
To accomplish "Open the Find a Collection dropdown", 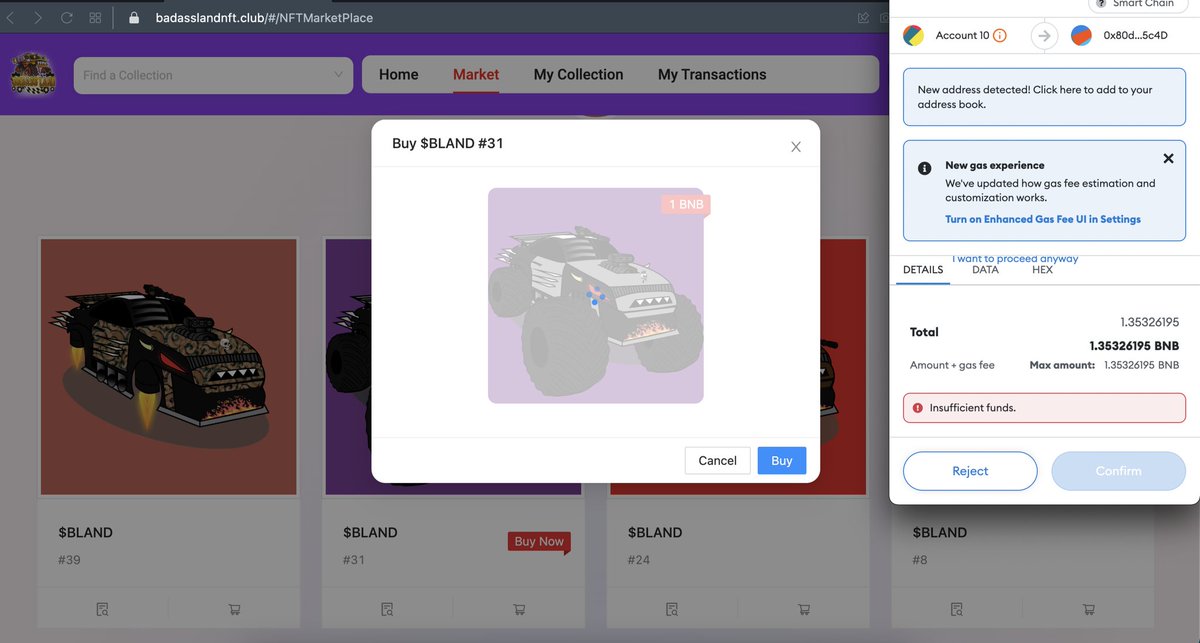I will coord(213,75).
